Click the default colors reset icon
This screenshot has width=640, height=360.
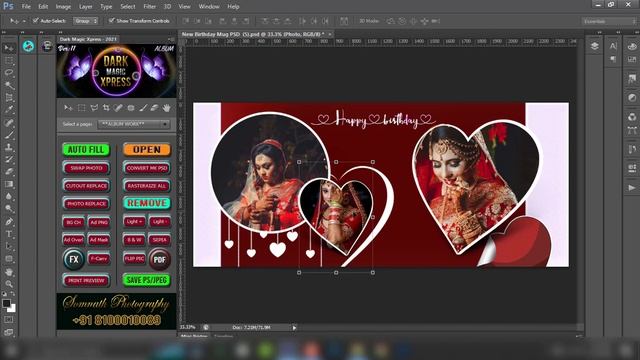4,294
